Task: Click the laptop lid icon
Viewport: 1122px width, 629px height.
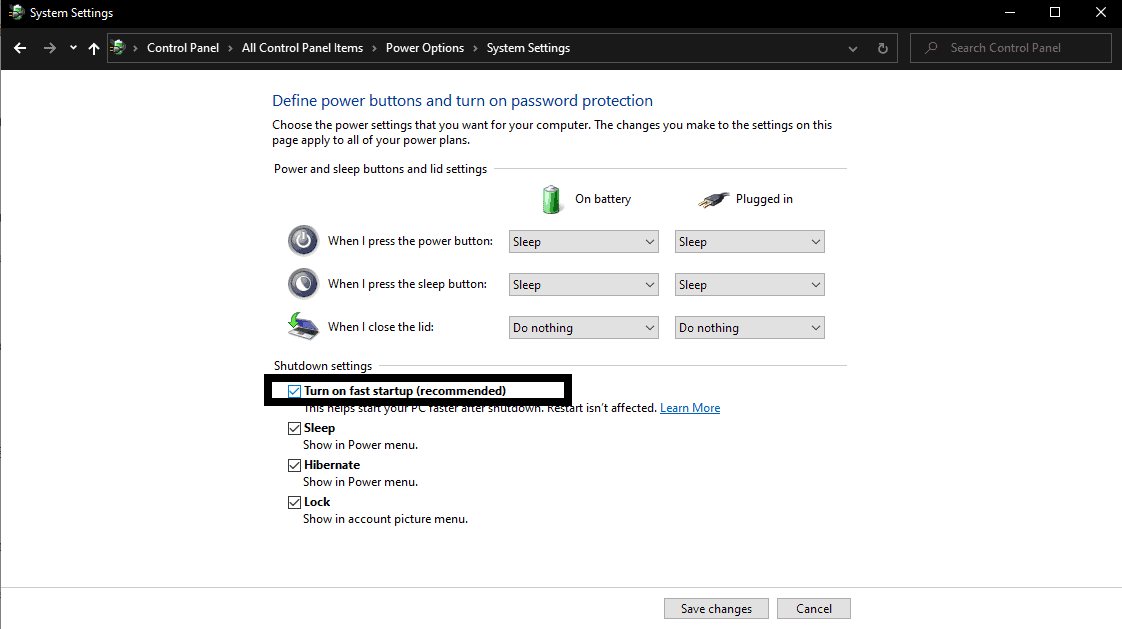Action: (x=303, y=326)
